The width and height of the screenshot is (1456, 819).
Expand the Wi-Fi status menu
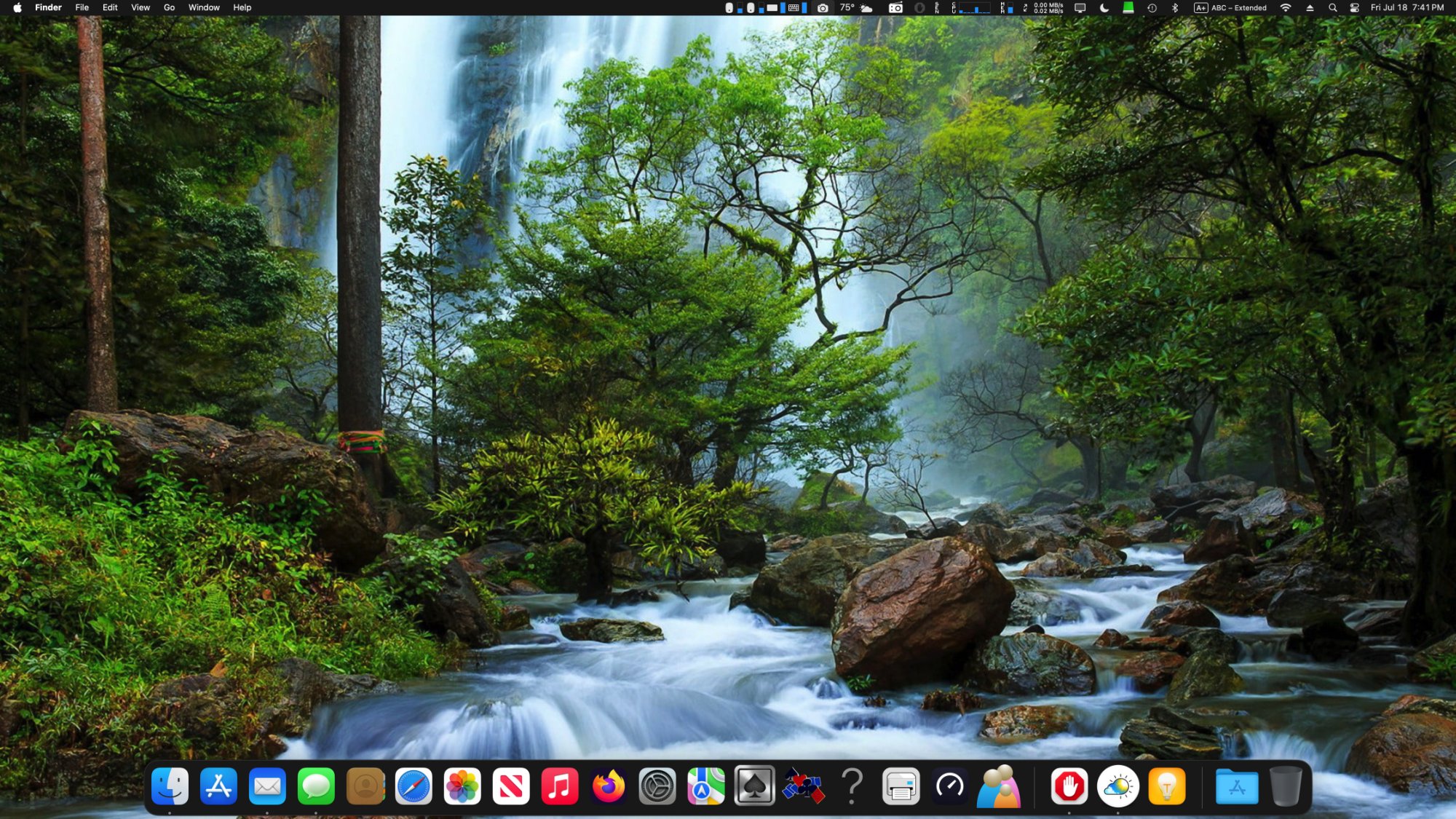[1286, 8]
